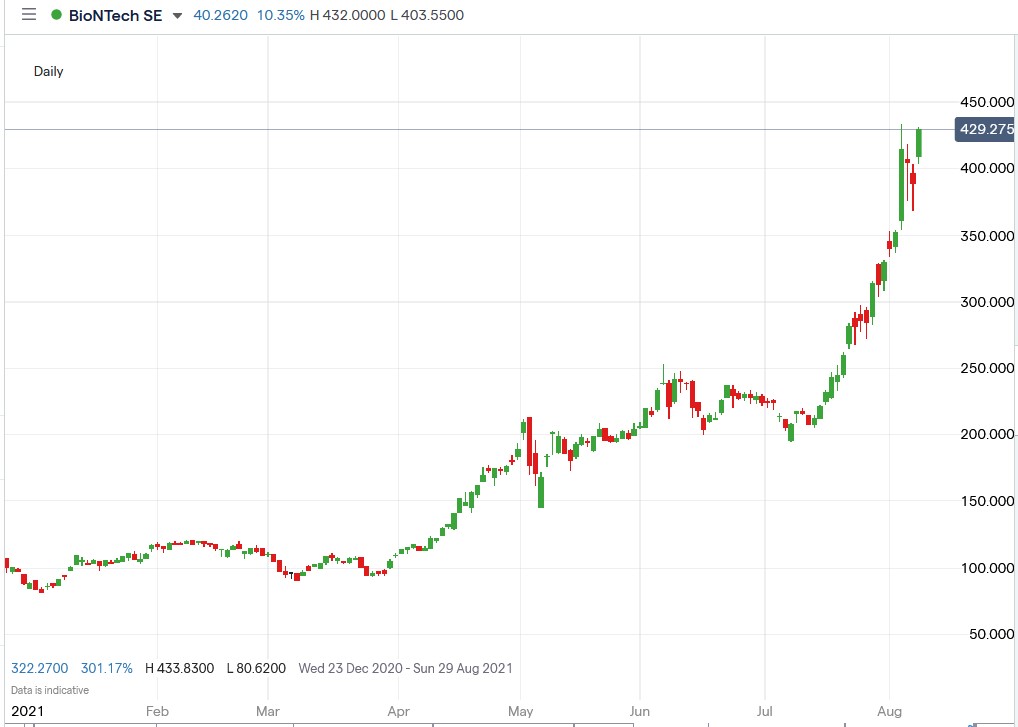Click the H 432.0000 daily high value

coord(347,15)
